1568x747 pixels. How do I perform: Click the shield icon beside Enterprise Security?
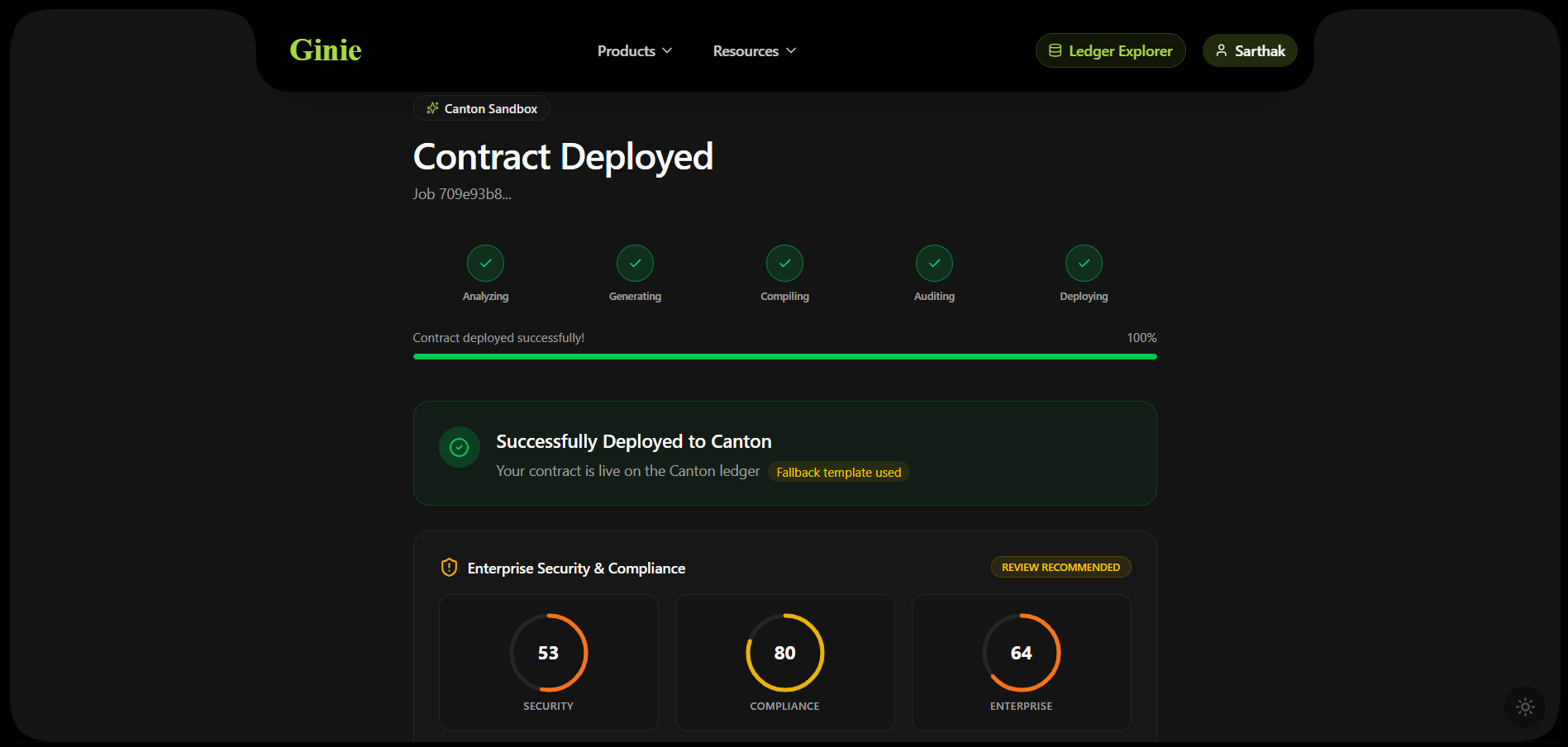pyautogui.click(x=449, y=568)
